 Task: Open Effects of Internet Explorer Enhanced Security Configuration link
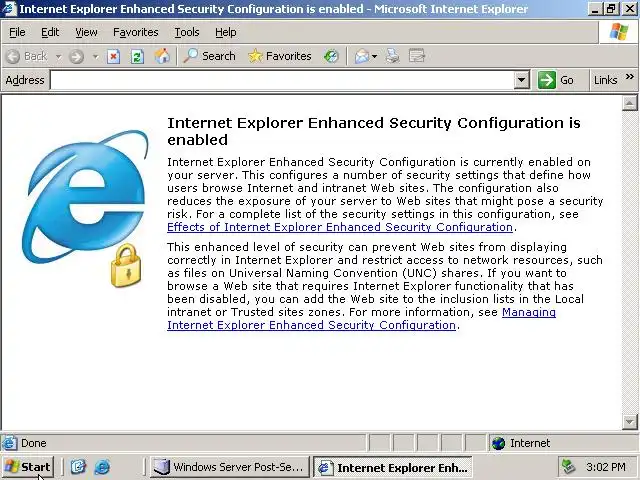coord(340,227)
